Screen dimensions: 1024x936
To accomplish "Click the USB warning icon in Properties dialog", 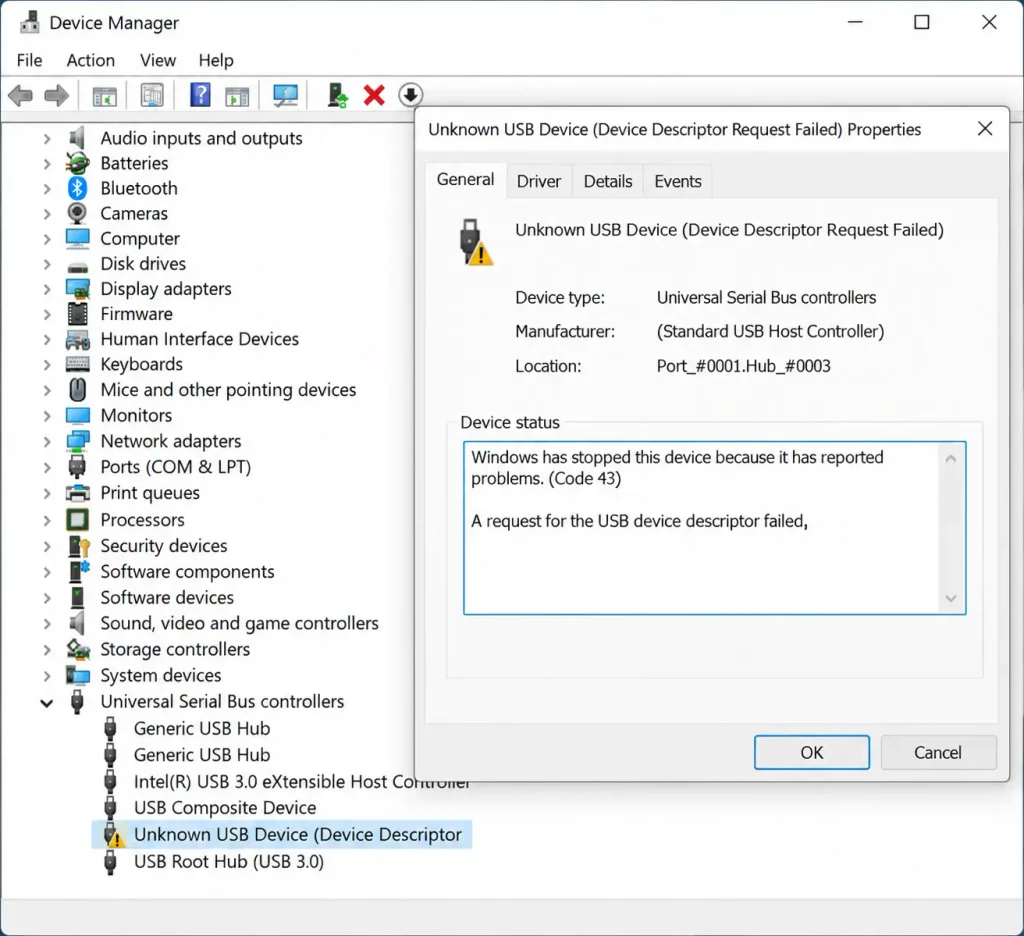I will (x=475, y=242).
